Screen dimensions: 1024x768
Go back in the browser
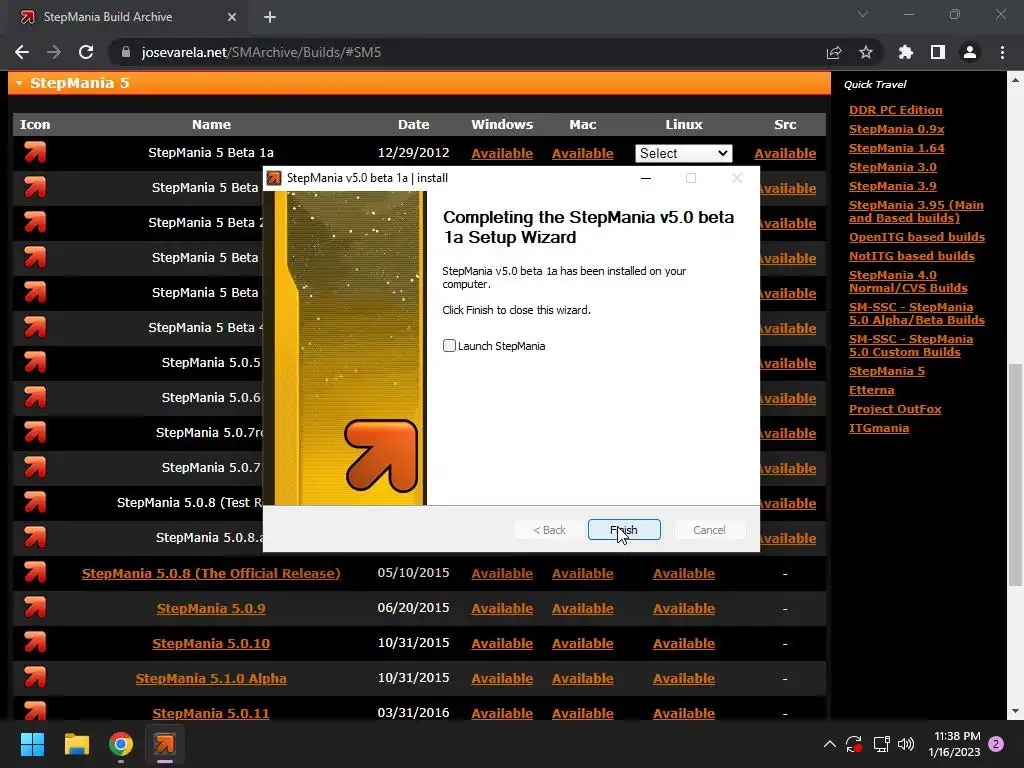22,52
